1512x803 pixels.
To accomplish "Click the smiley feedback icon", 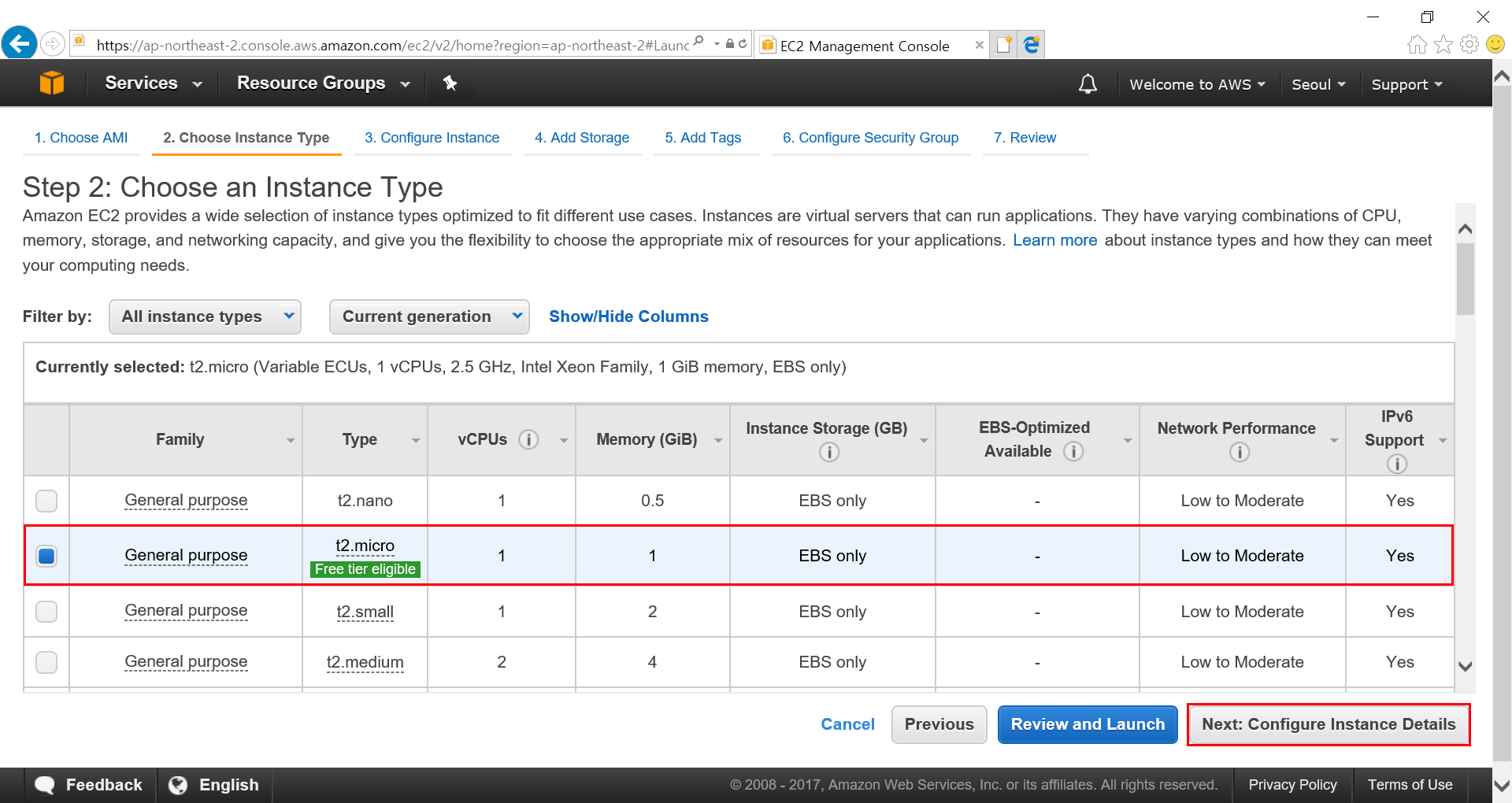I will click(x=1495, y=45).
